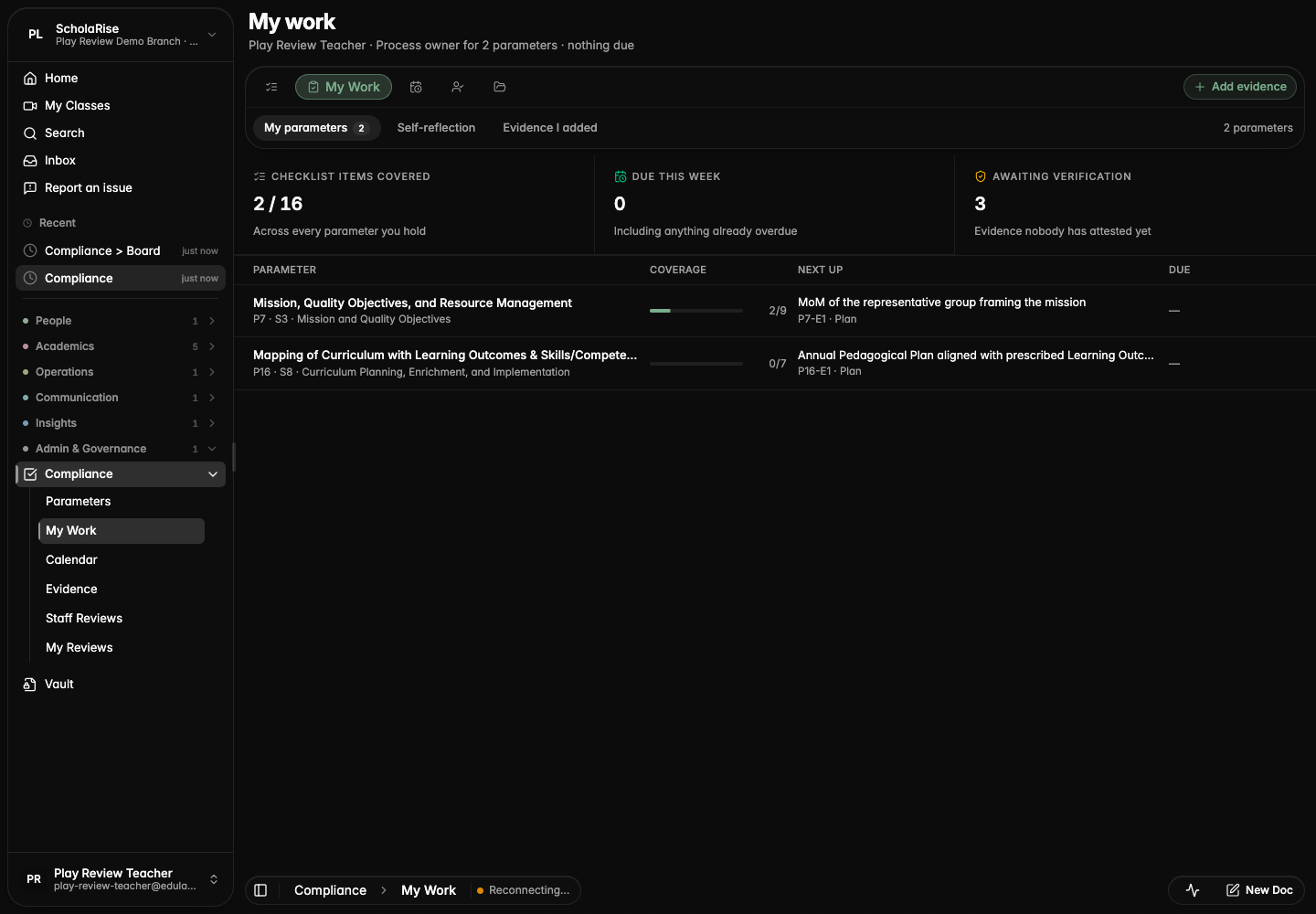1316x914 pixels.
Task: Click the 0/7 coverage progress bar
Action: pos(696,364)
